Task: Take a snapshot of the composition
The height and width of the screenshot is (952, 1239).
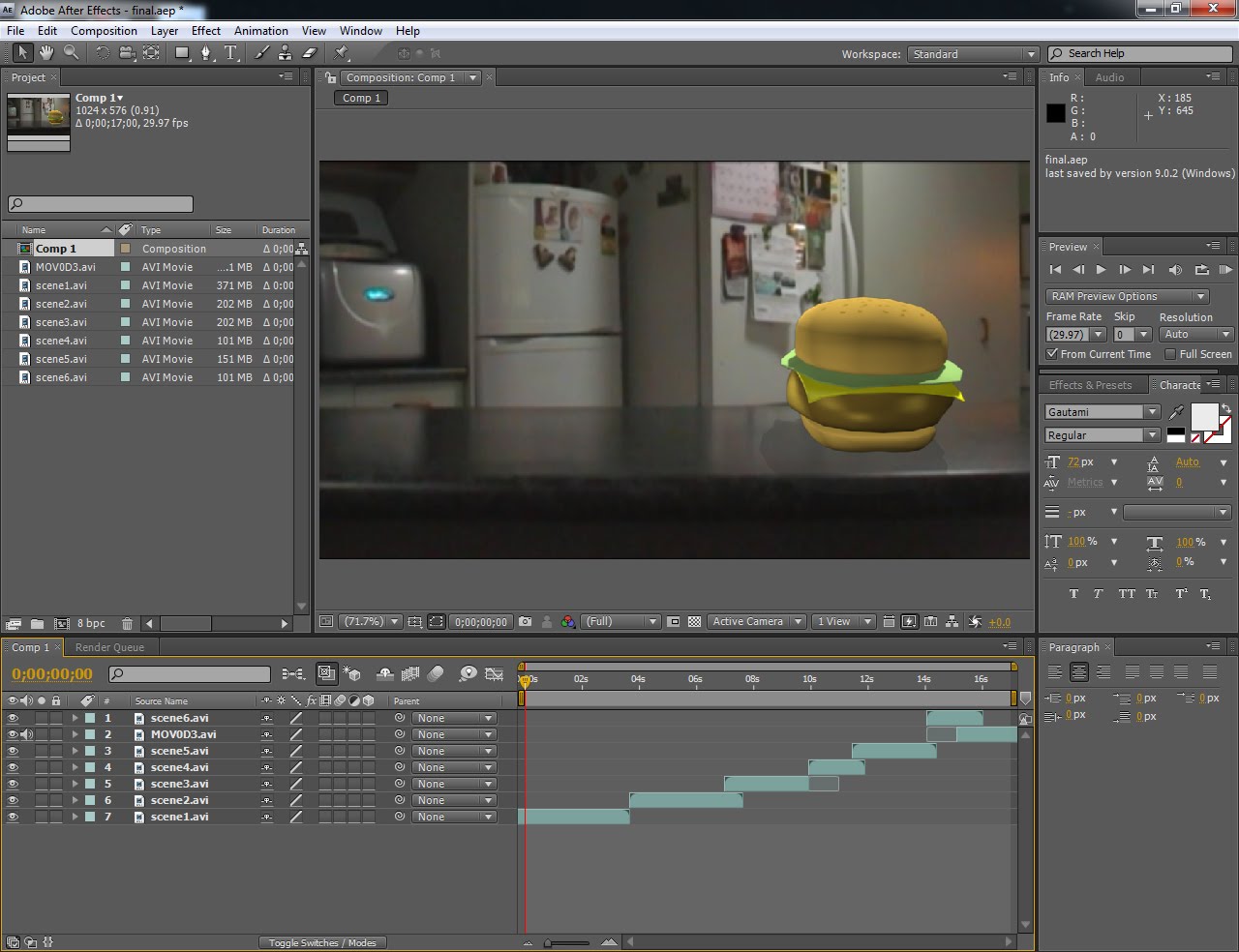Action: click(524, 621)
